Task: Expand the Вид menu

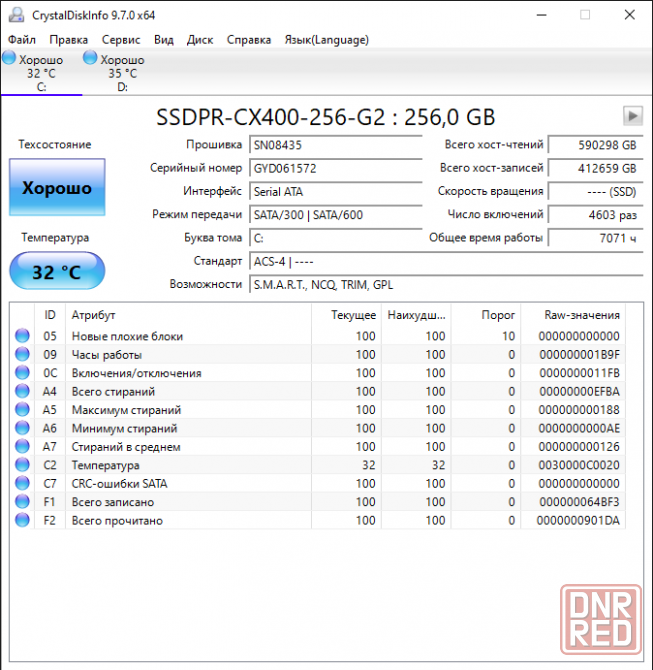Action: 164,40
